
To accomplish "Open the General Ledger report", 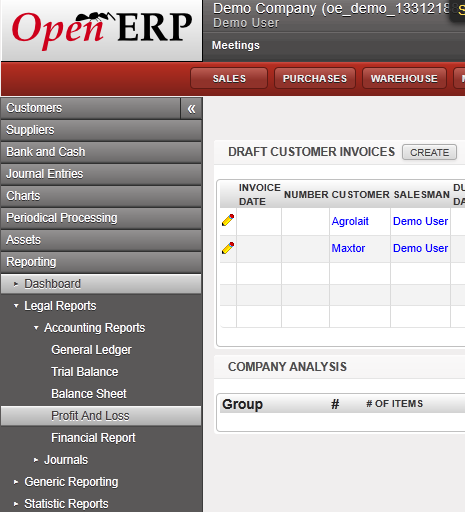I will pyautogui.click(x=91, y=350).
